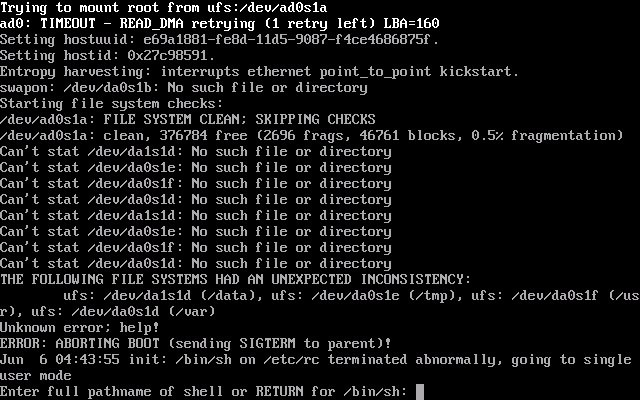Image resolution: width=641 pixels, height=402 pixels.
Task: Select the 'ad0: TIMEOUT - READ_DMA retrying' line
Action: (x=220, y=23)
